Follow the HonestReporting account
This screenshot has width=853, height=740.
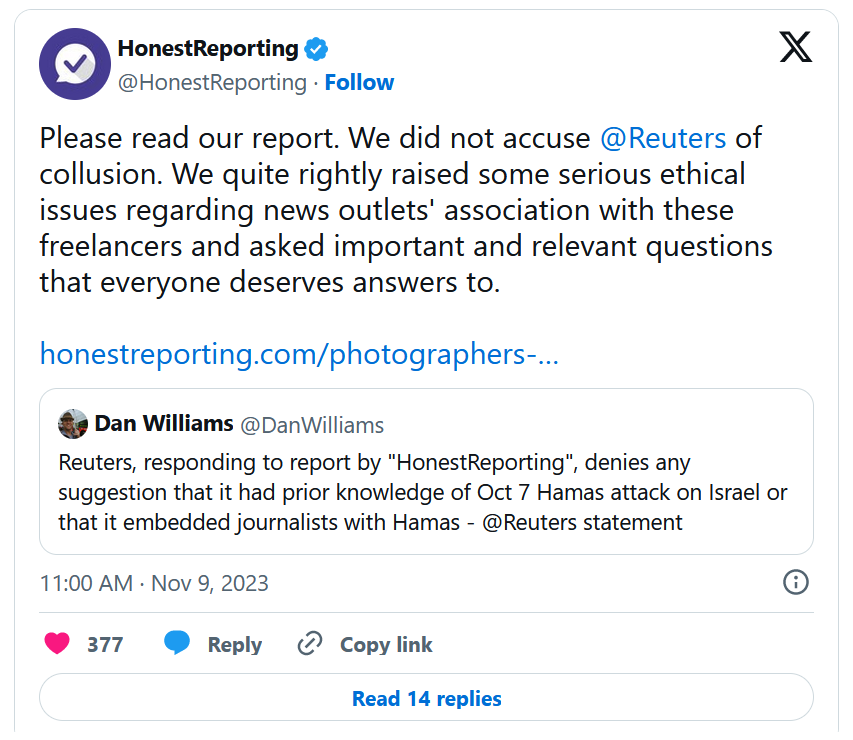pyautogui.click(x=359, y=83)
